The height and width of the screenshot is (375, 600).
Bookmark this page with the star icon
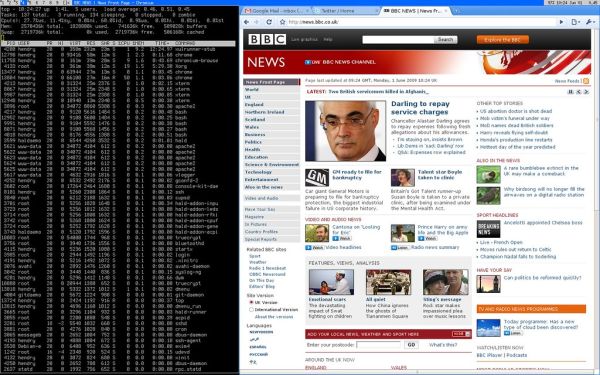pyautogui.click(x=282, y=22)
